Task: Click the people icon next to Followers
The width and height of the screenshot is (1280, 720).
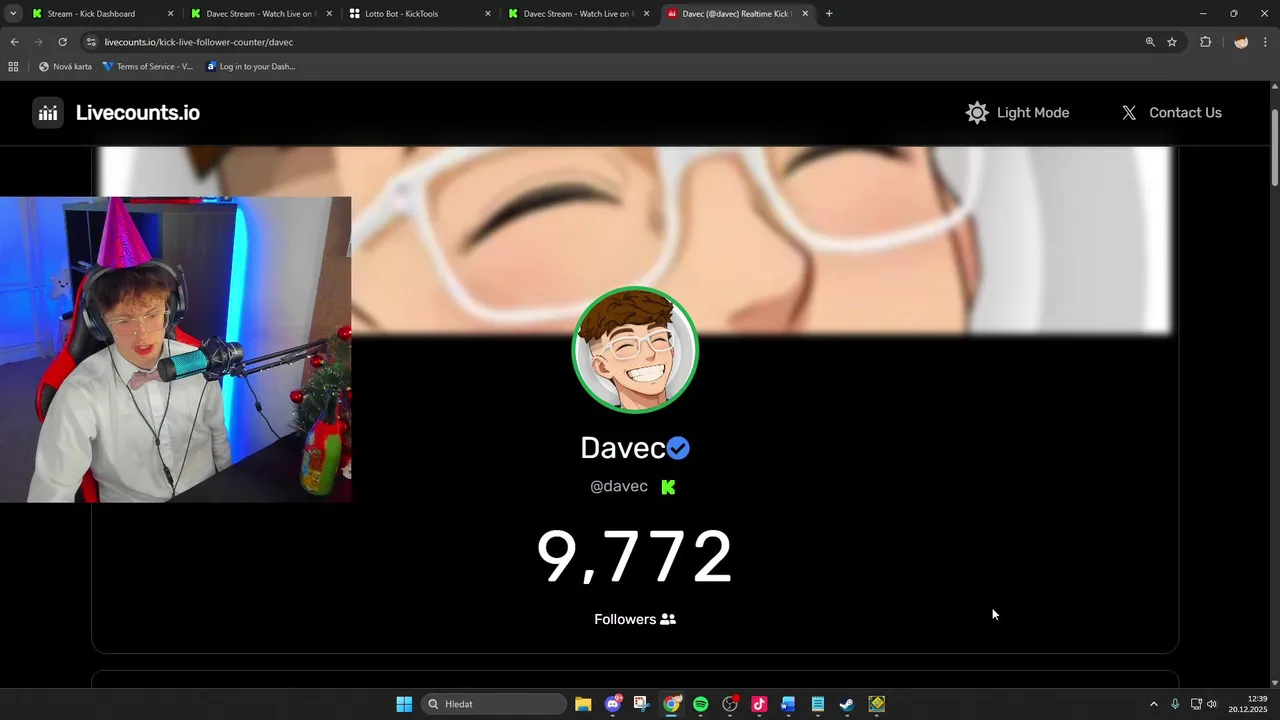Action: click(x=668, y=619)
